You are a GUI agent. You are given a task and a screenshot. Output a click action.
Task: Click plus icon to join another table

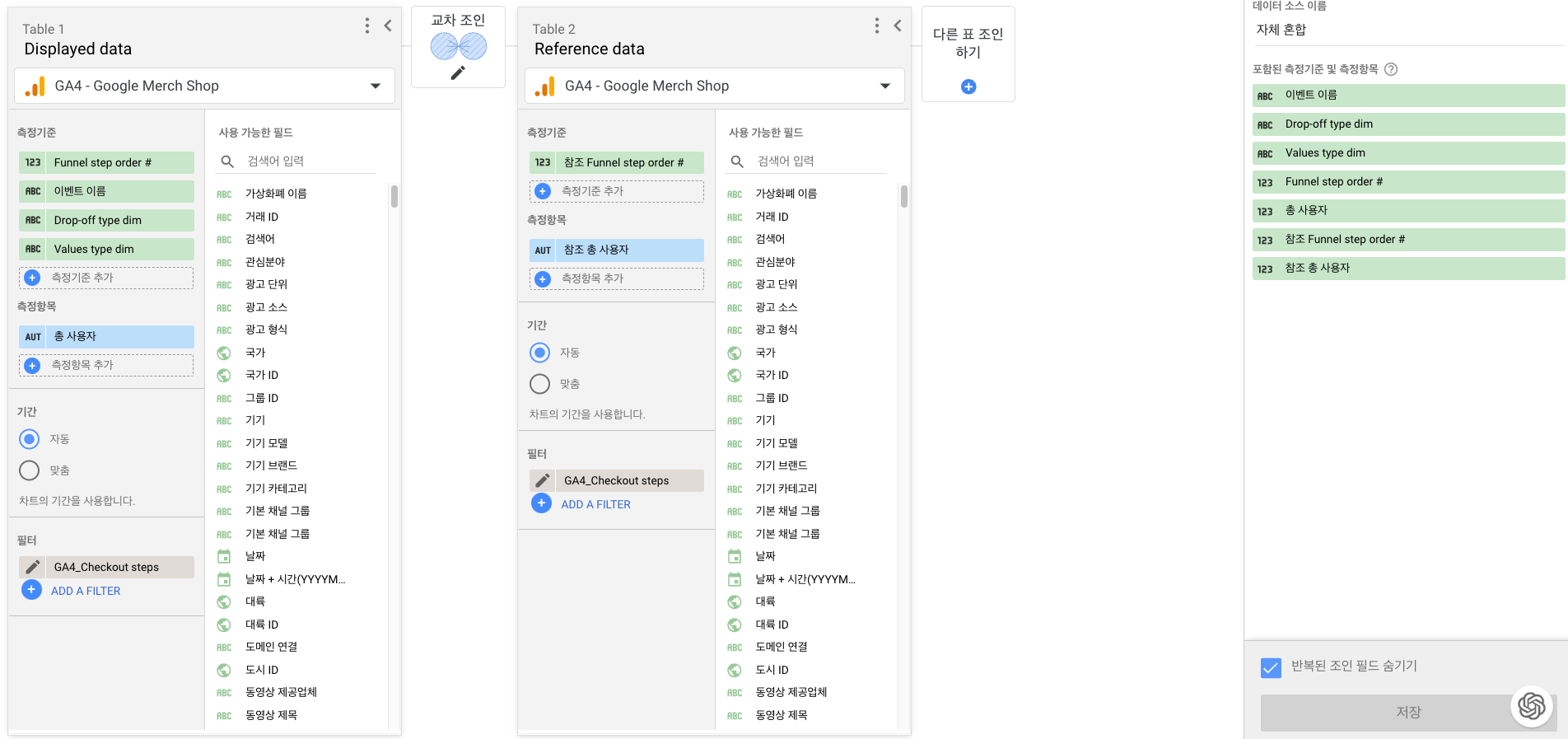click(968, 87)
